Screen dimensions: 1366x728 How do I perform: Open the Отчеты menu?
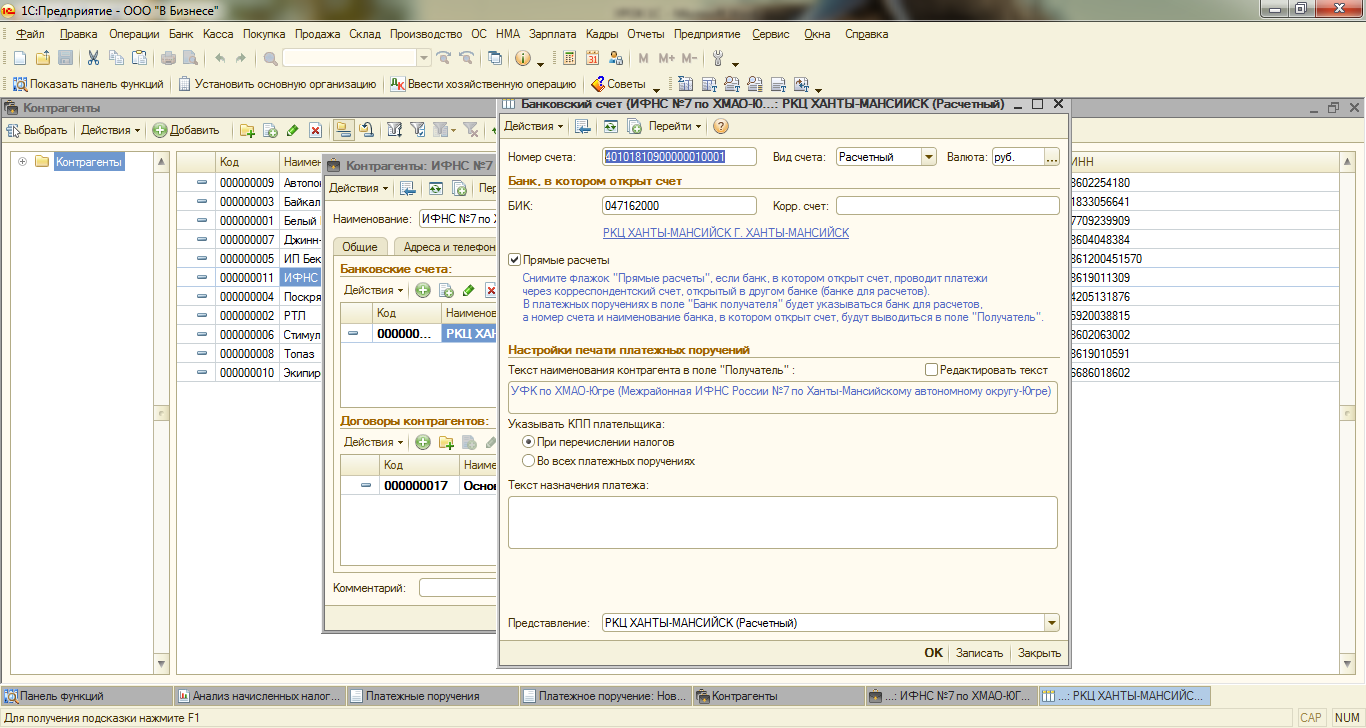tap(645, 34)
